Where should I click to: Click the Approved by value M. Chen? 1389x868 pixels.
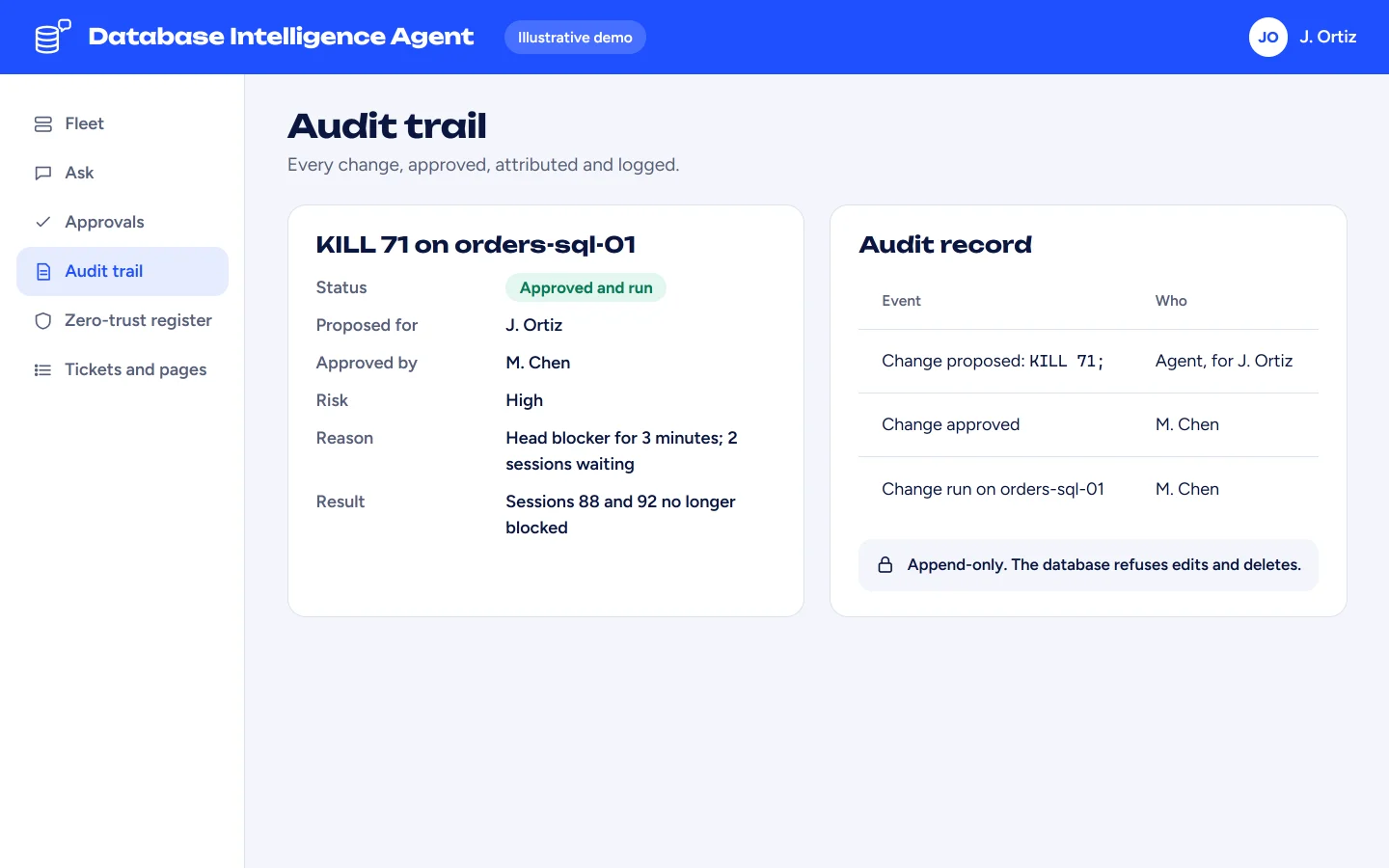537,363
